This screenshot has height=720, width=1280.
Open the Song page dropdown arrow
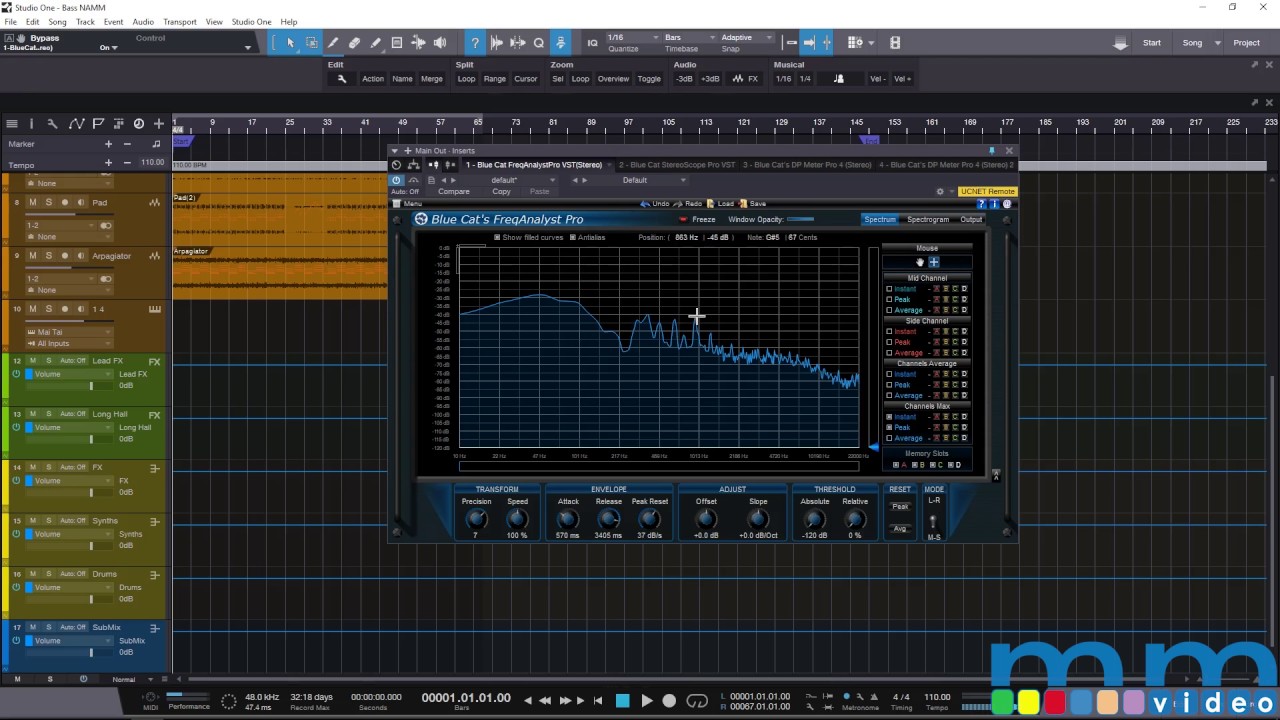(x=1217, y=43)
